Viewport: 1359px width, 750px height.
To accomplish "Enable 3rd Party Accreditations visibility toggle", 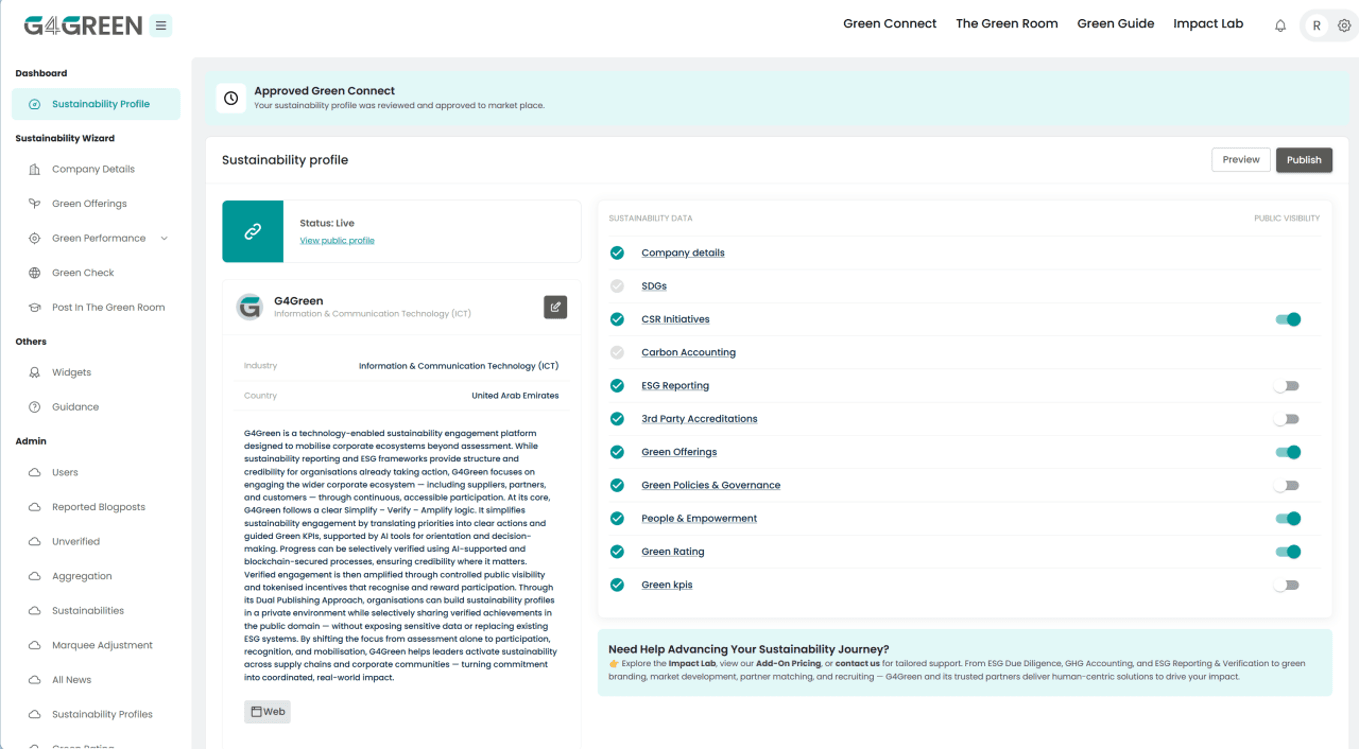I will point(1287,419).
